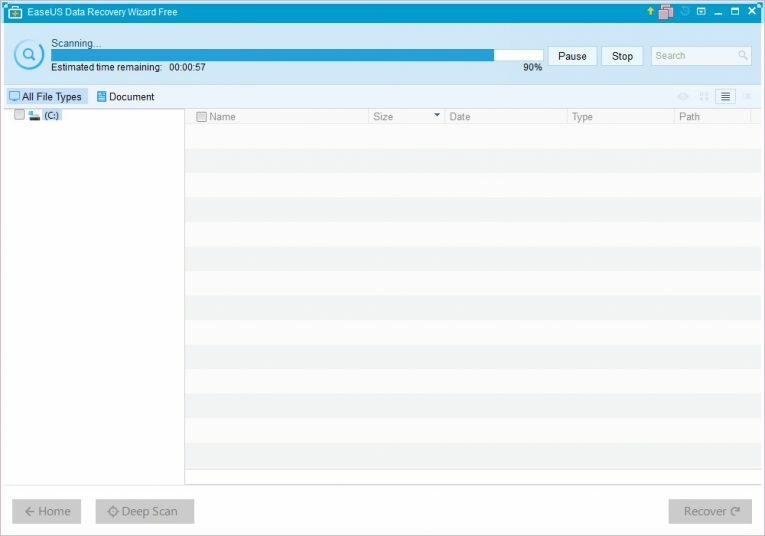Click the preview eye icon
Viewport: 765px width, 536px height.
tap(683, 97)
